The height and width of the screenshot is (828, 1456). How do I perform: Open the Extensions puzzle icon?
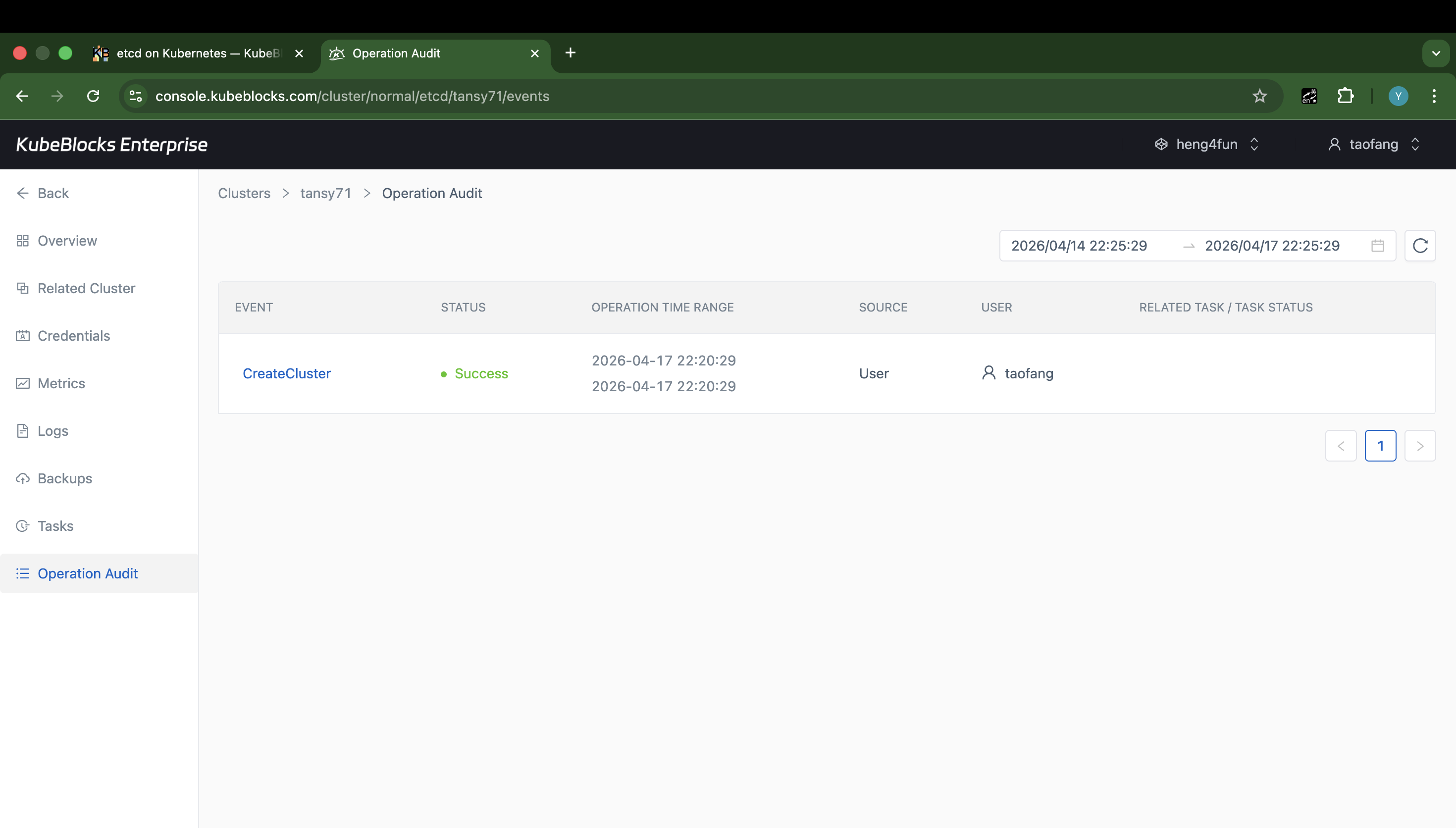(x=1346, y=96)
